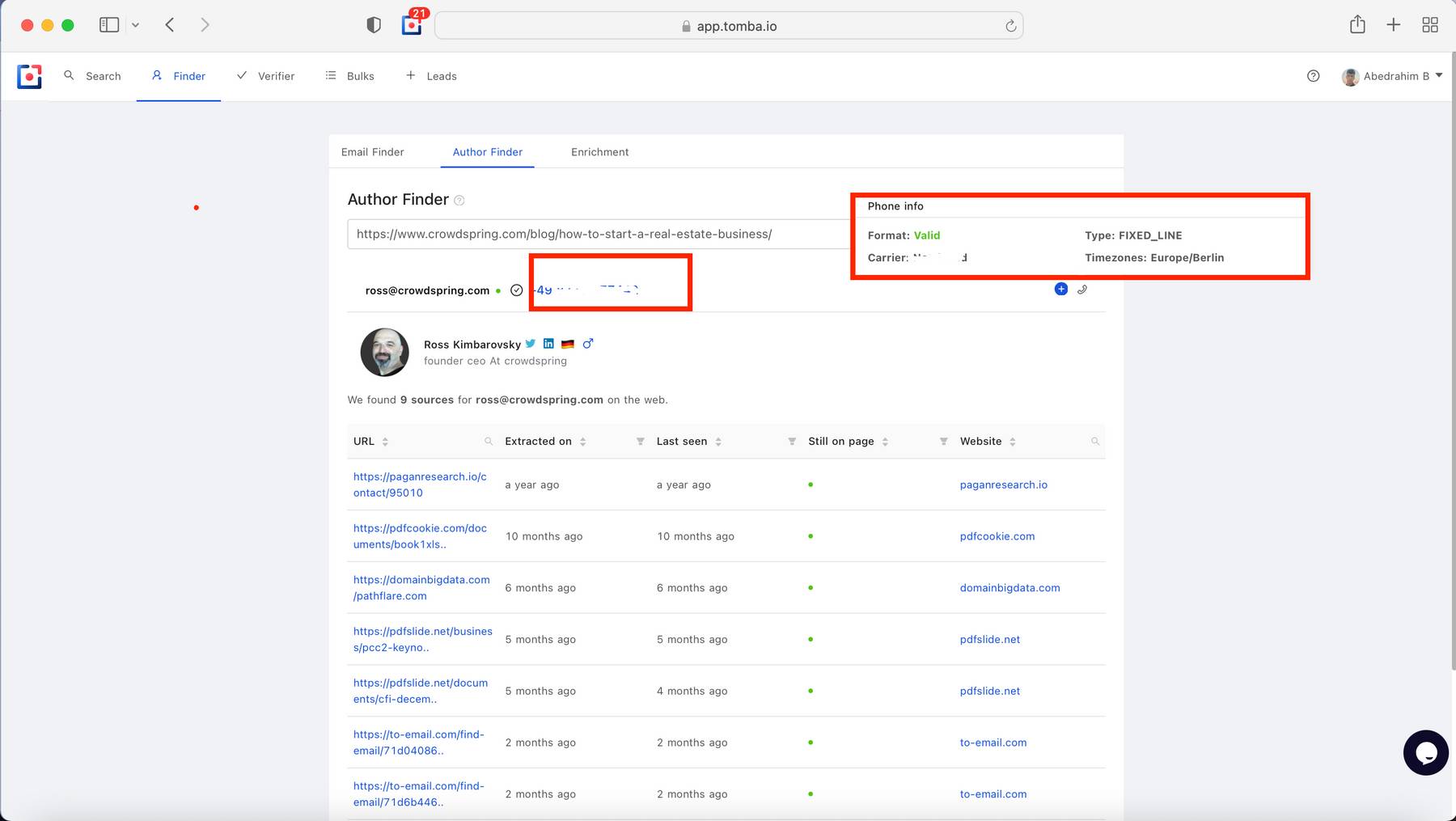Image resolution: width=1456 pixels, height=821 pixels.
Task: Click the search icon in the URL column header
Action: (x=489, y=442)
